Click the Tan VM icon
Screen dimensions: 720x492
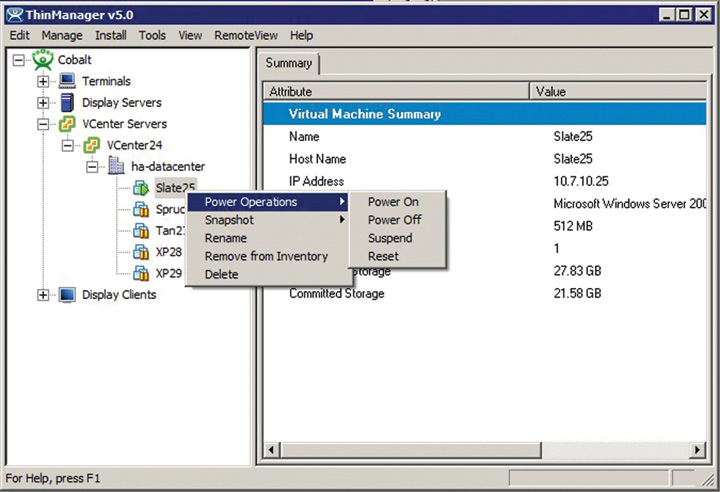click(141, 230)
